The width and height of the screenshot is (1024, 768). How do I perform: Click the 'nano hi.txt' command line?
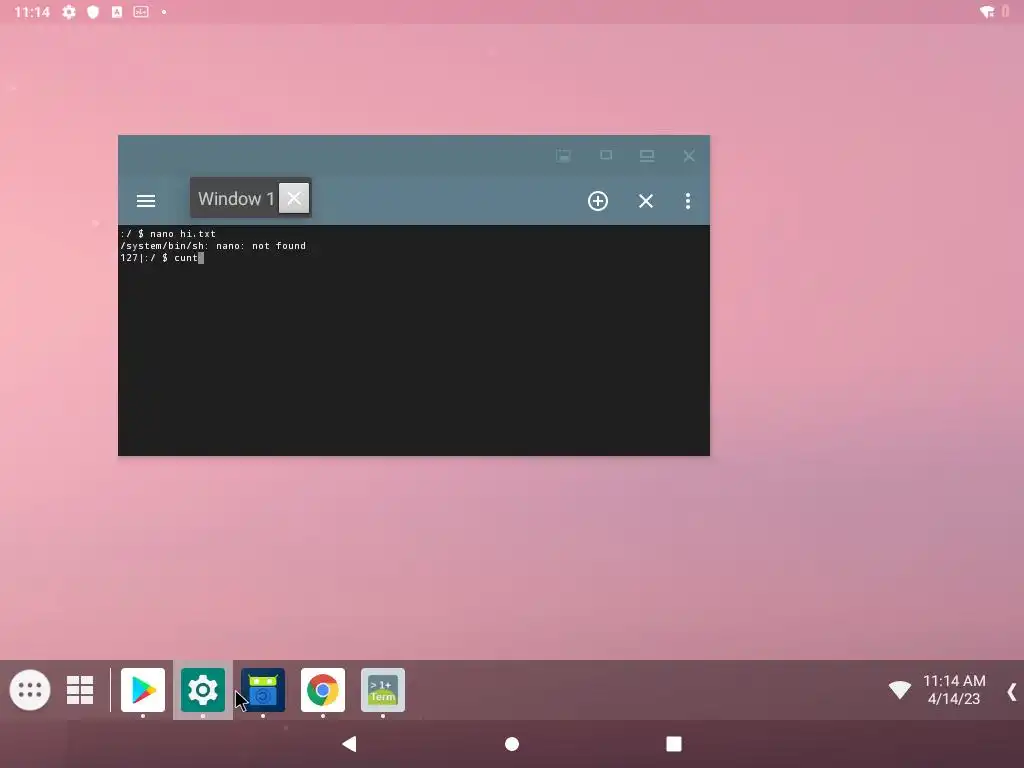click(168, 233)
